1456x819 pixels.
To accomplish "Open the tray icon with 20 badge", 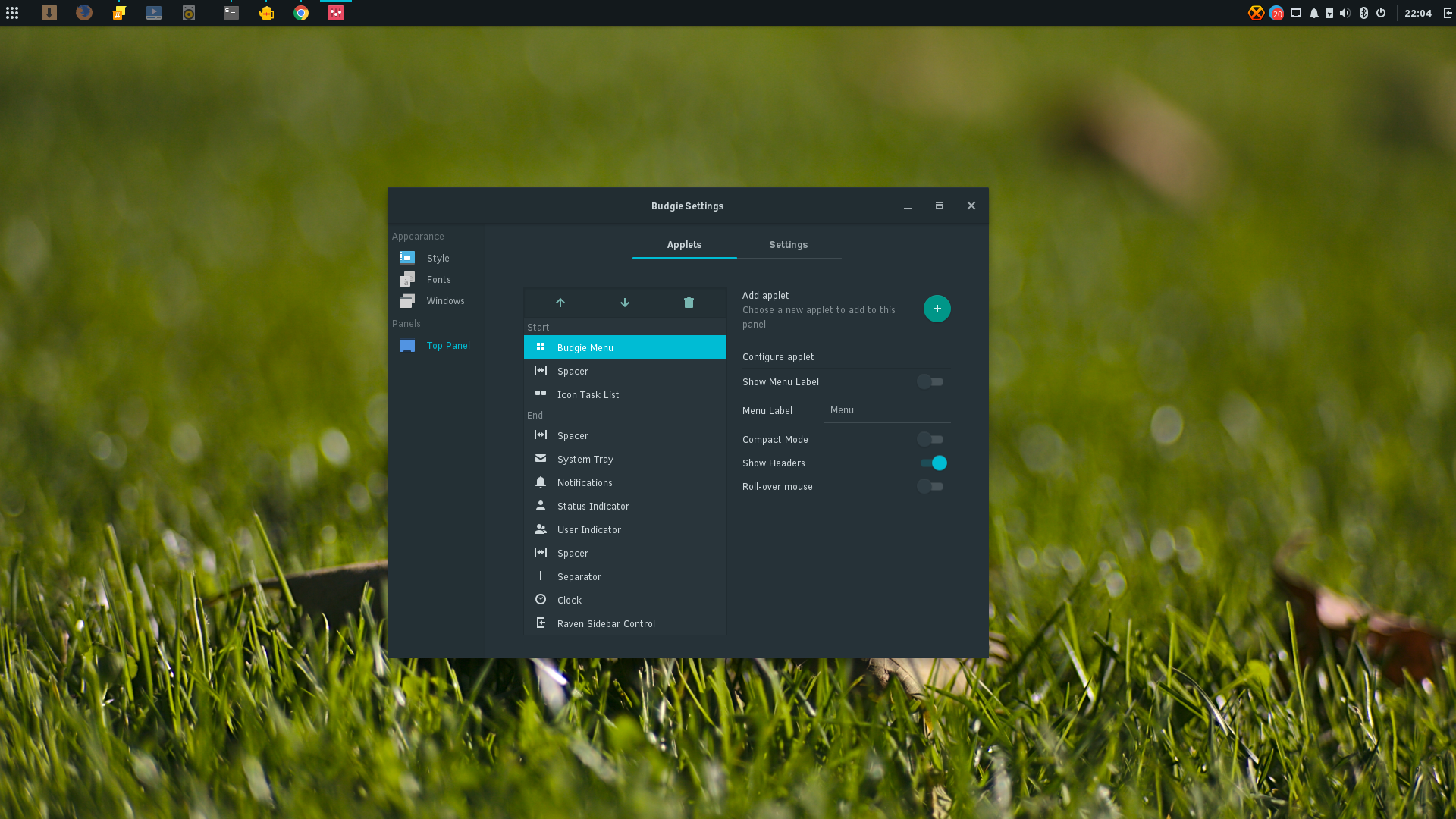I will pos(1276,13).
